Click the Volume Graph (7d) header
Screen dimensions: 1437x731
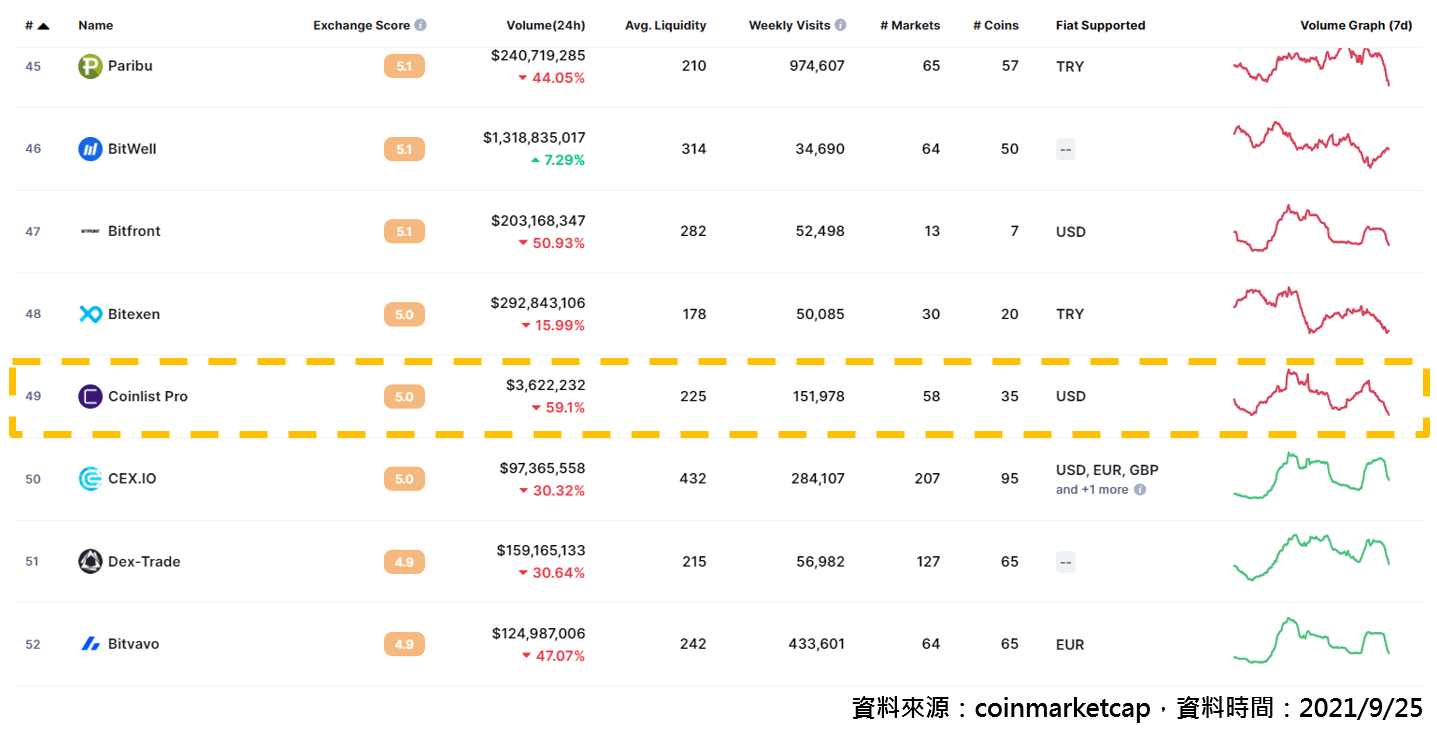click(1356, 25)
